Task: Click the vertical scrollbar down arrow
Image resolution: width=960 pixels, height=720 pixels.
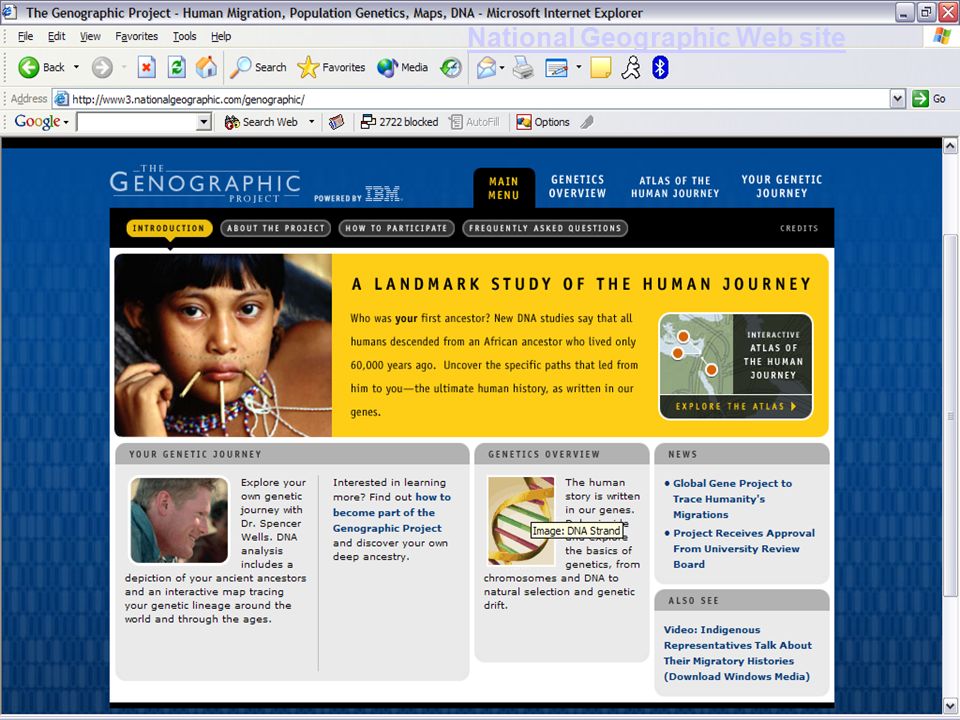Action: (x=950, y=704)
